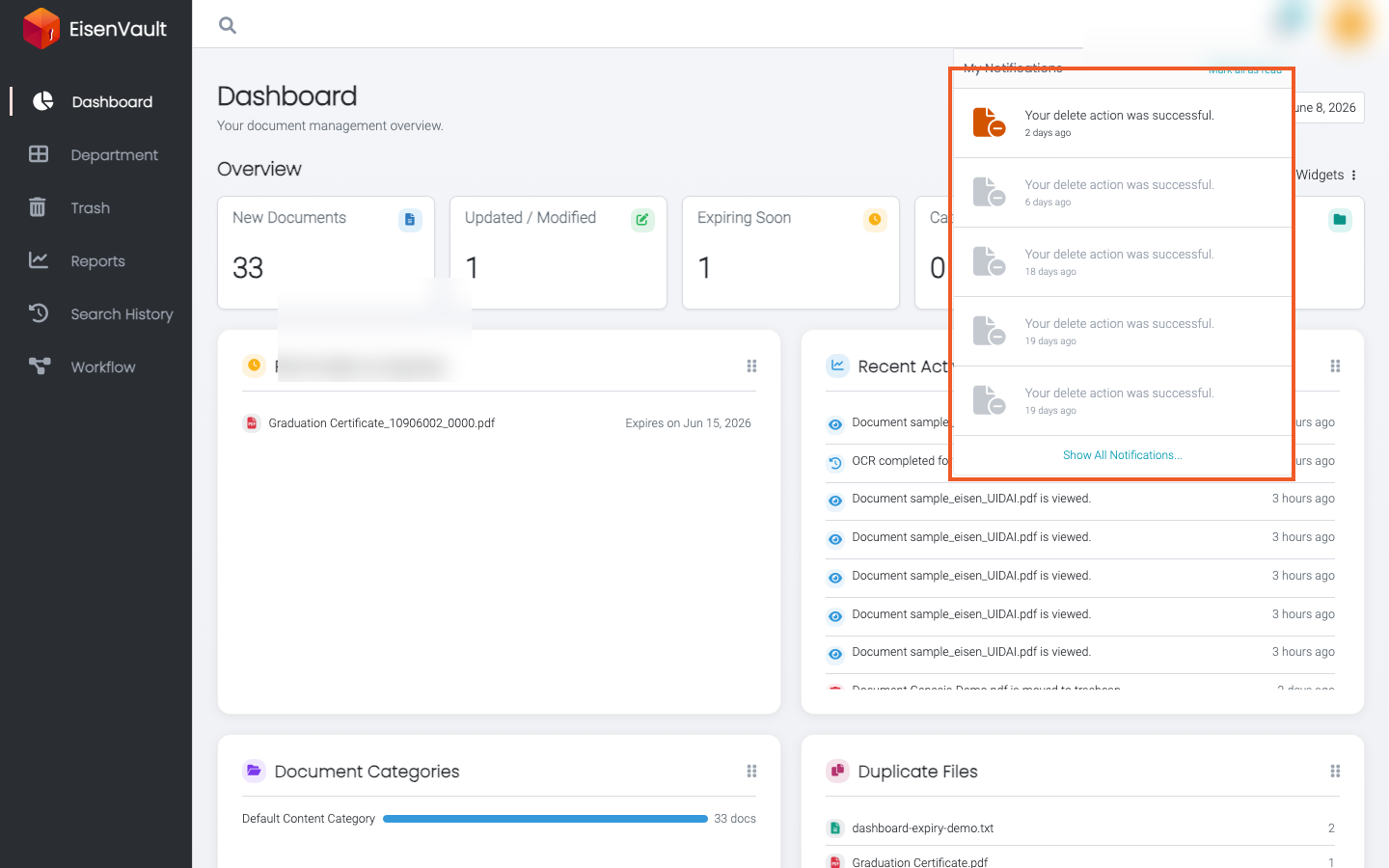
Task: Click drag handle on Recent Activity widget
Action: point(1335,366)
